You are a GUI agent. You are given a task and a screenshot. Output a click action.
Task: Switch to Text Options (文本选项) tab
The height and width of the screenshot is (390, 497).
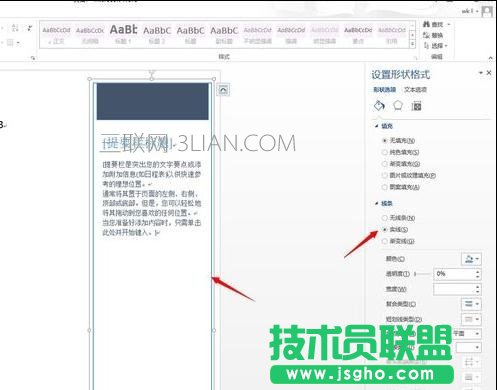pyautogui.click(x=415, y=90)
